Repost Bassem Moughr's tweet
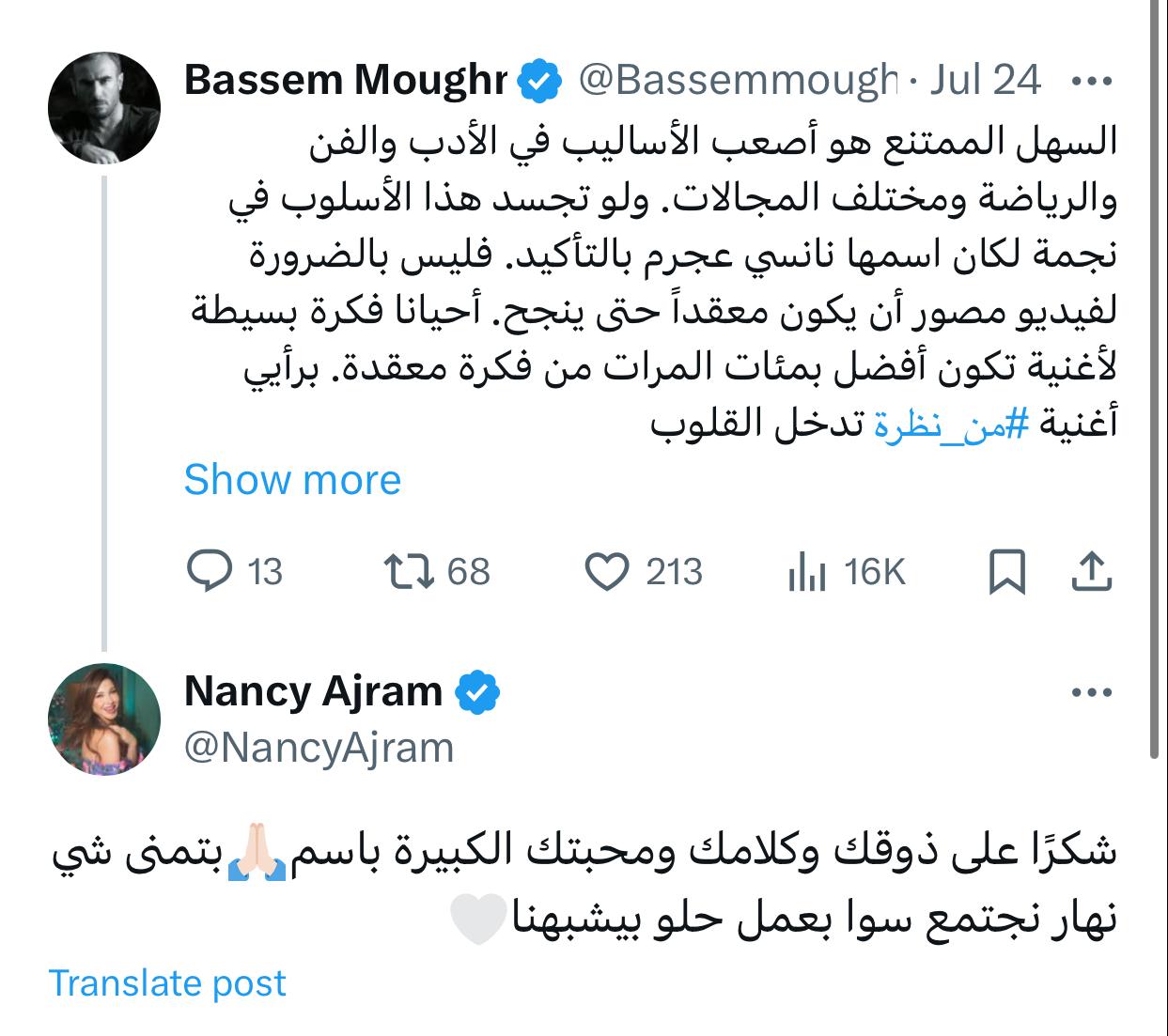Image resolution: width=1168 pixels, height=1036 pixels. (x=410, y=571)
